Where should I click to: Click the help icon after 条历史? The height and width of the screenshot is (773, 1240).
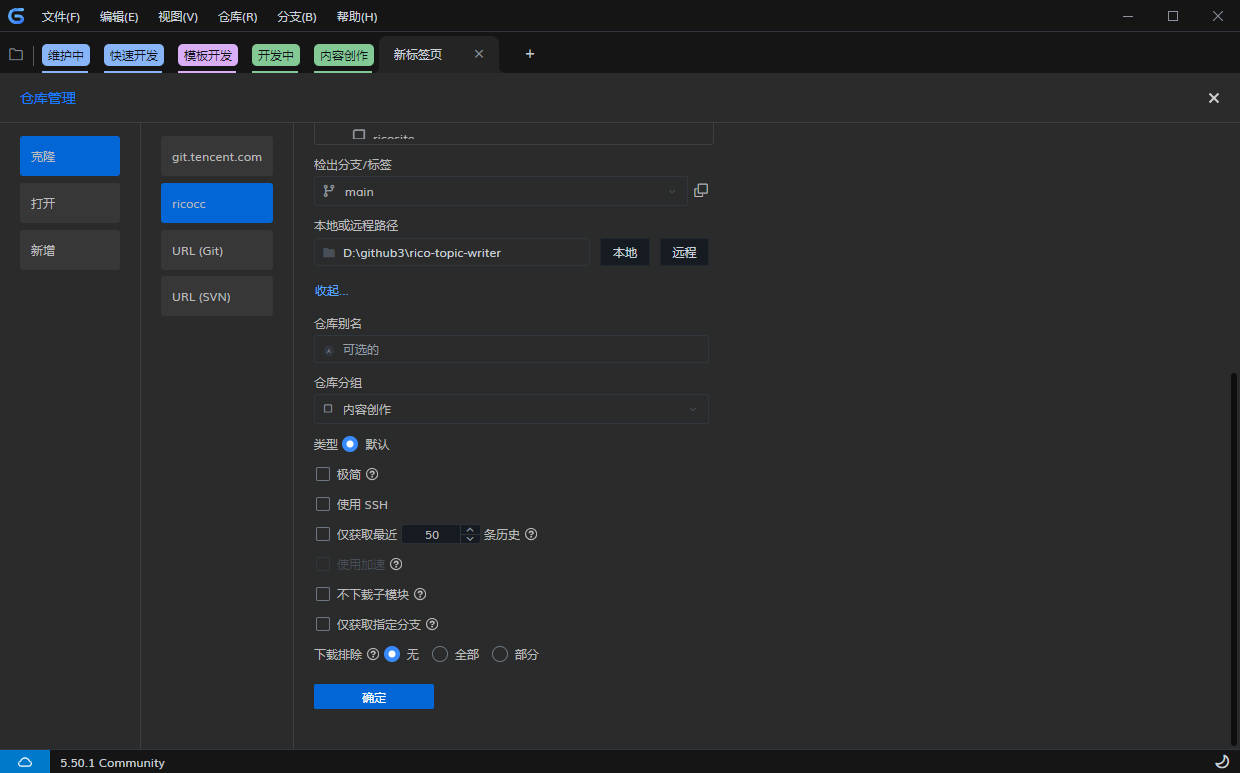(531, 534)
